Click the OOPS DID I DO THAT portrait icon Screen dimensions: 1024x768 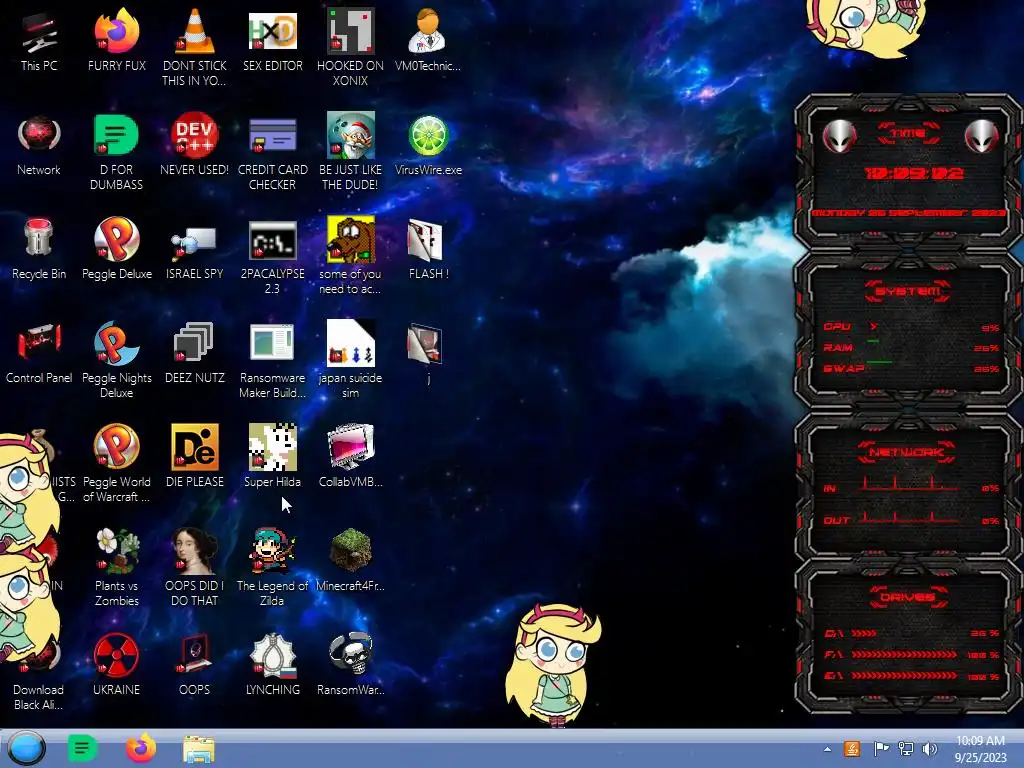point(195,550)
